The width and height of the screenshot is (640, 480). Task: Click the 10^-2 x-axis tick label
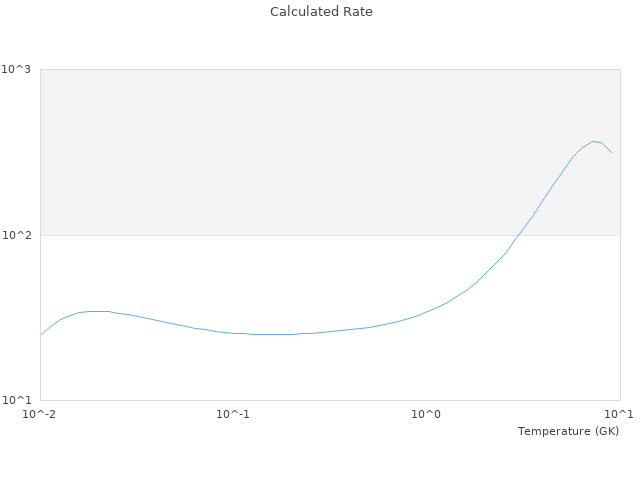coord(40,414)
